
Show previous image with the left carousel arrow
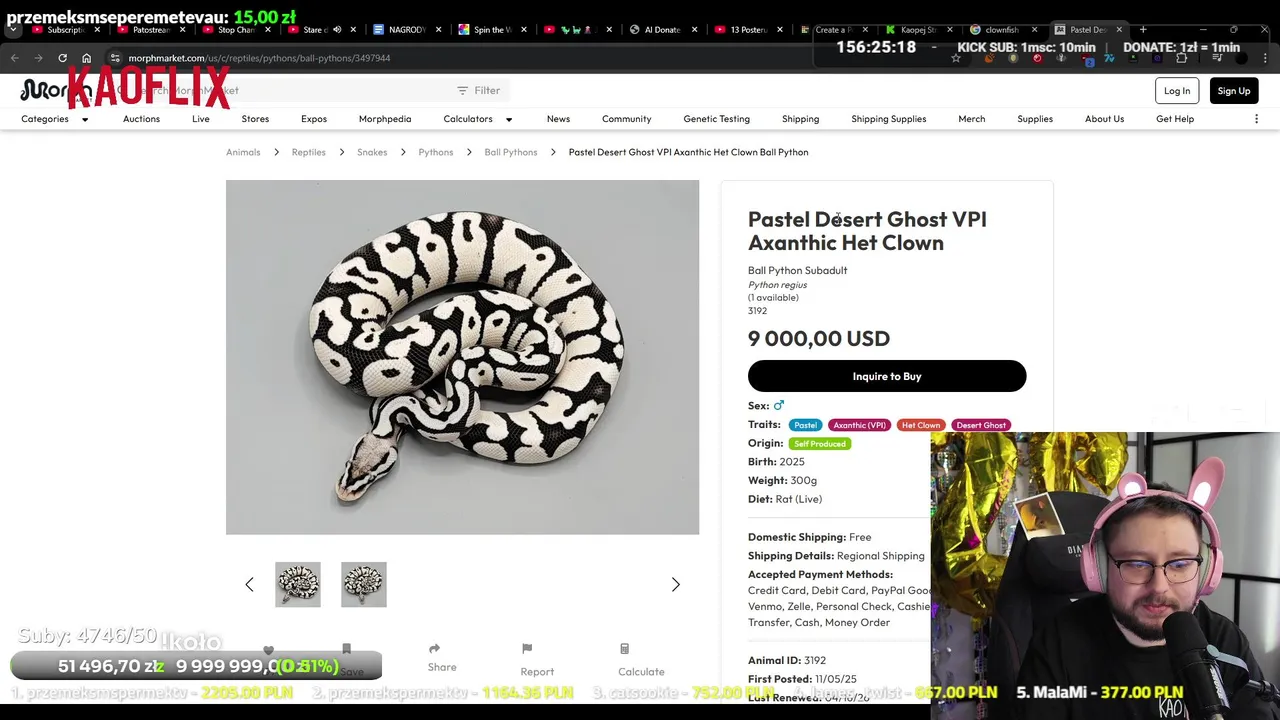(249, 584)
